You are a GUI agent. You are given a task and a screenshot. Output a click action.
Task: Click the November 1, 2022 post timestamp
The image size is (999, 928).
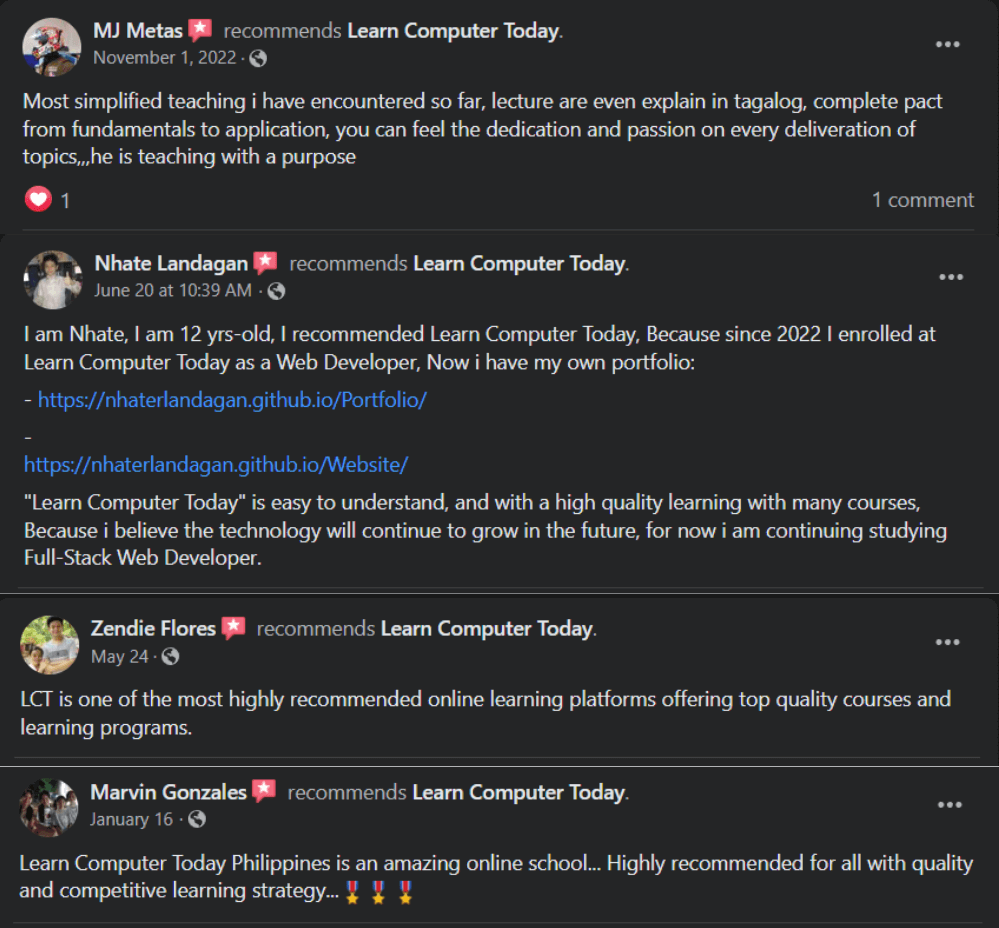click(164, 58)
